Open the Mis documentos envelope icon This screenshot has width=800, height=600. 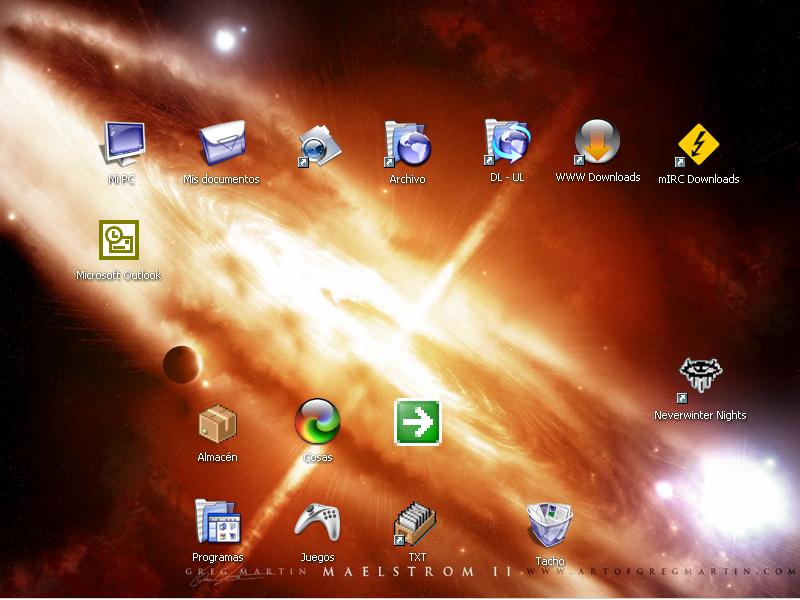pos(221,144)
